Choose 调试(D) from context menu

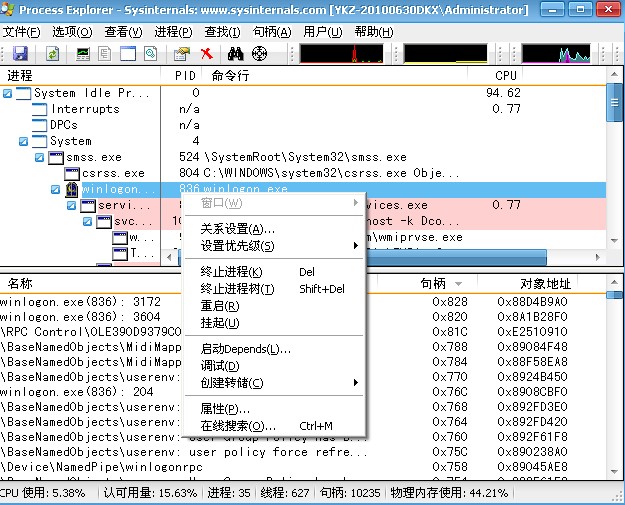[275, 366]
